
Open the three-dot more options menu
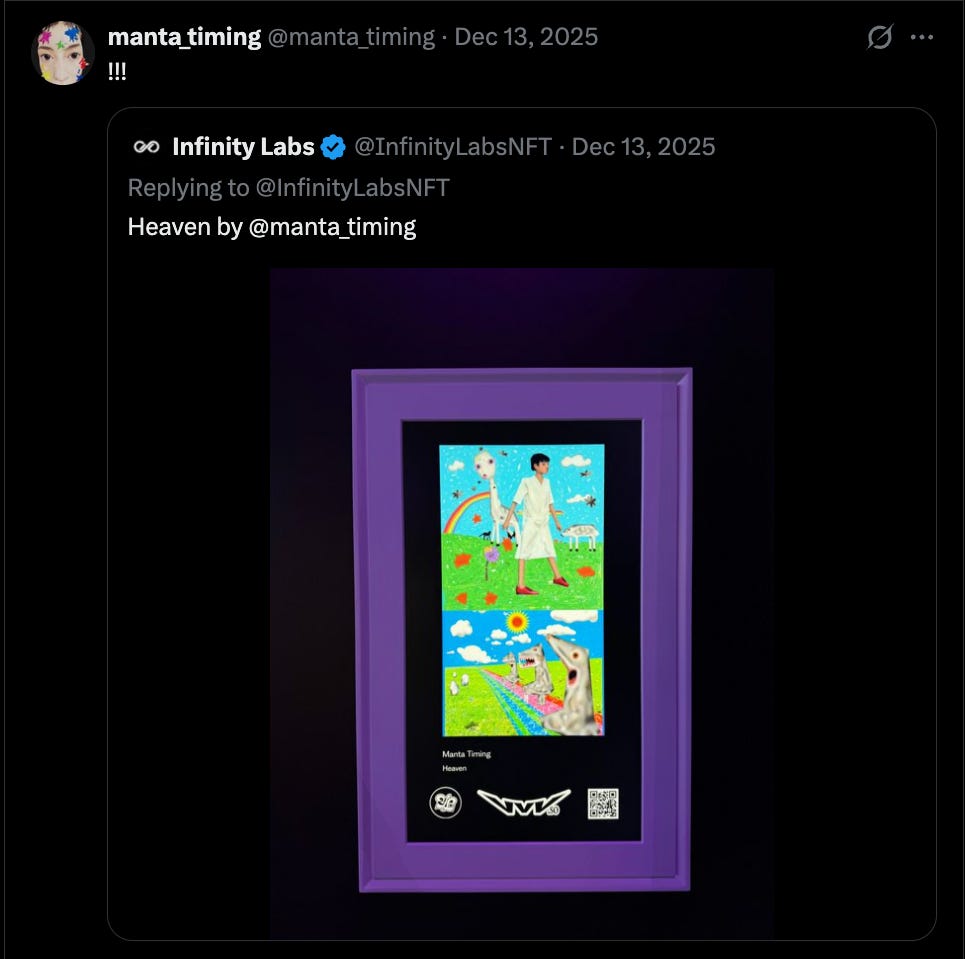coord(921,37)
